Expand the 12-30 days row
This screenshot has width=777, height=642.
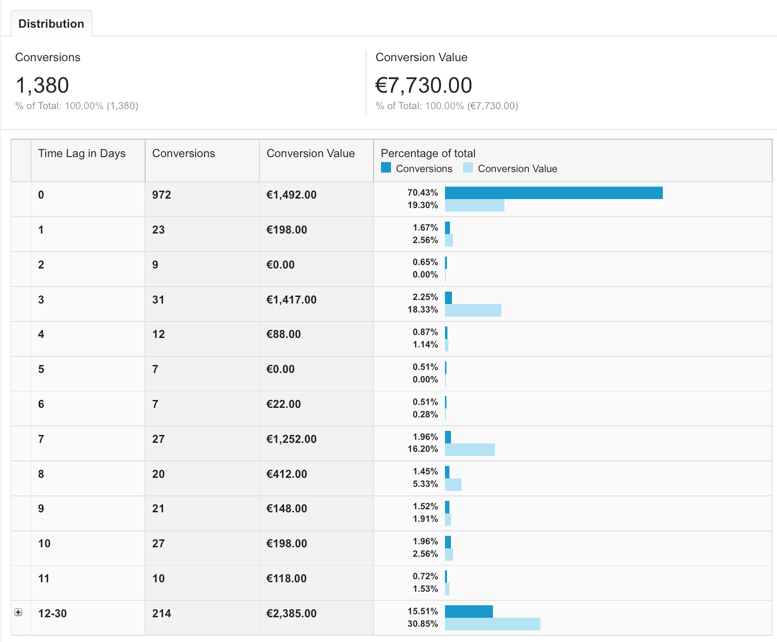click(x=18, y=612)
